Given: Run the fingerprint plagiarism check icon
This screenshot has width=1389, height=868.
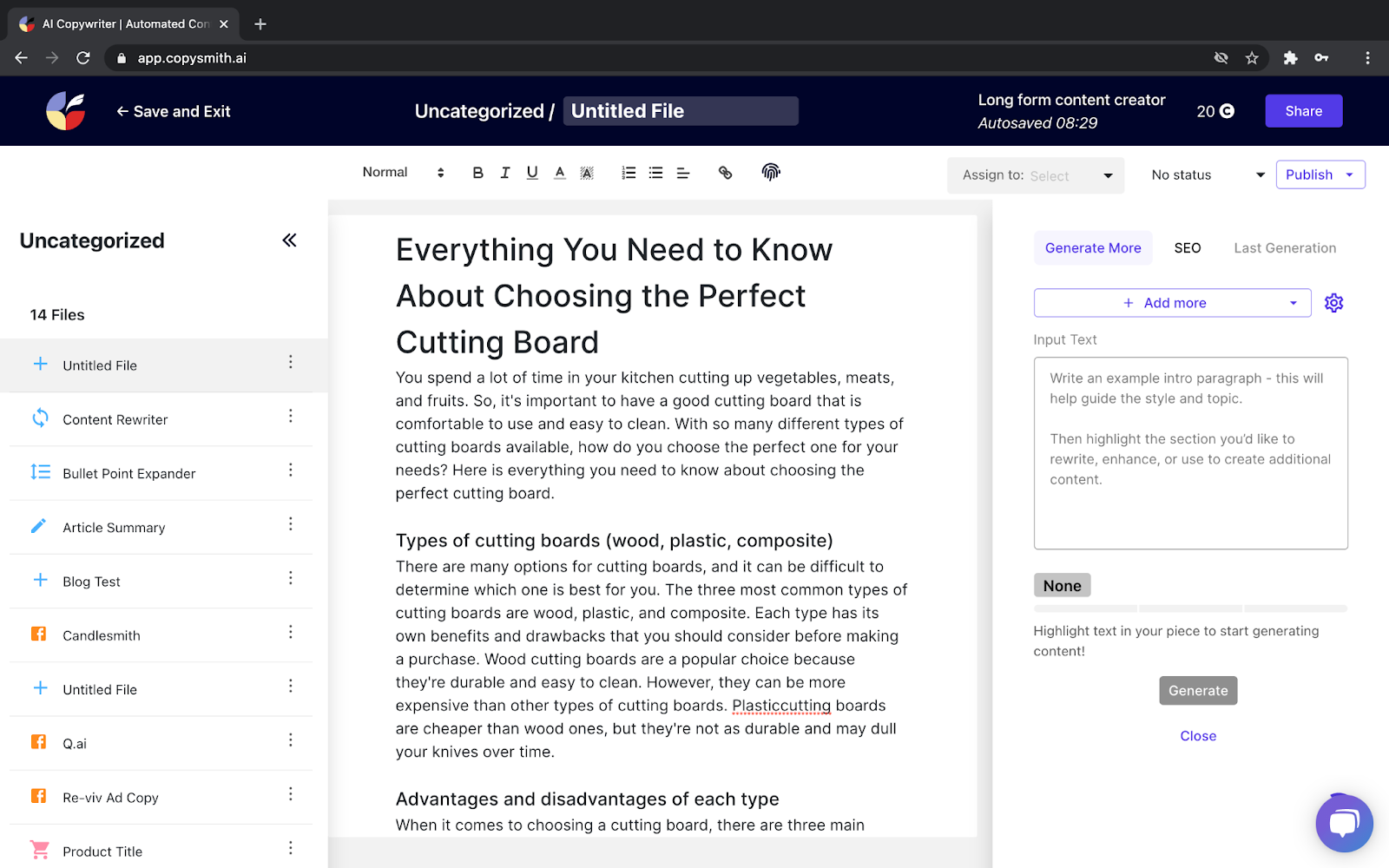Looking at the screenshot, I should 771,172.
